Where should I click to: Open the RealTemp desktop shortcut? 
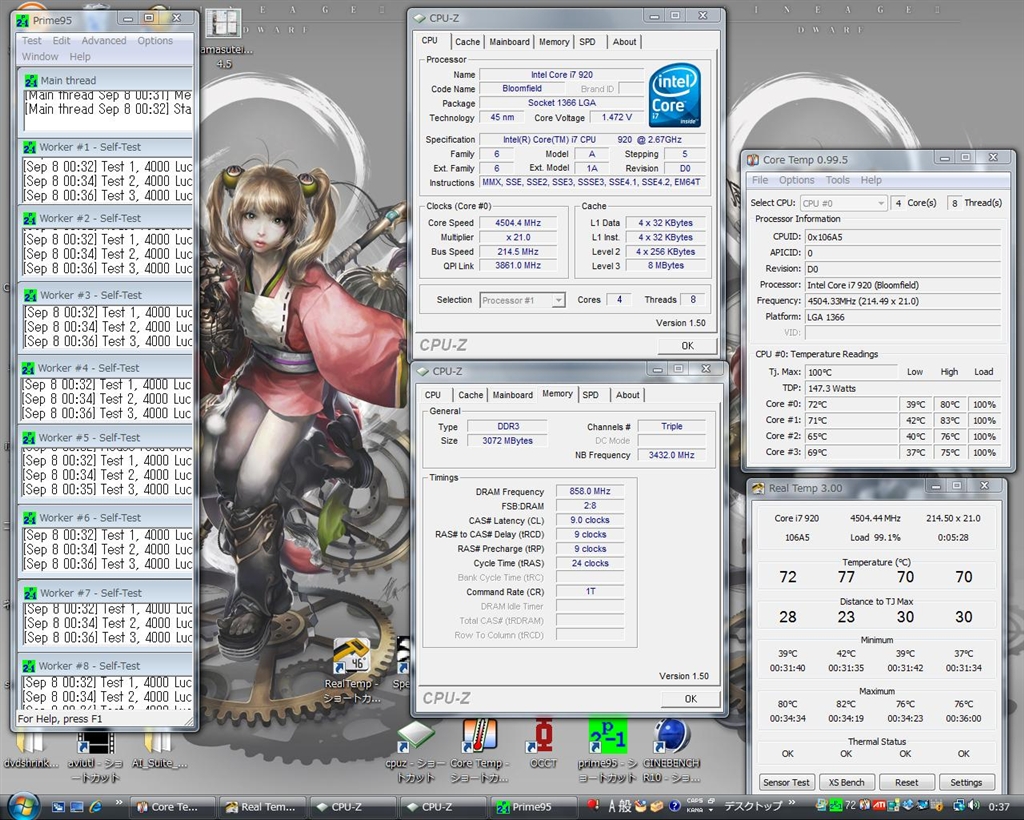point(351,656)
